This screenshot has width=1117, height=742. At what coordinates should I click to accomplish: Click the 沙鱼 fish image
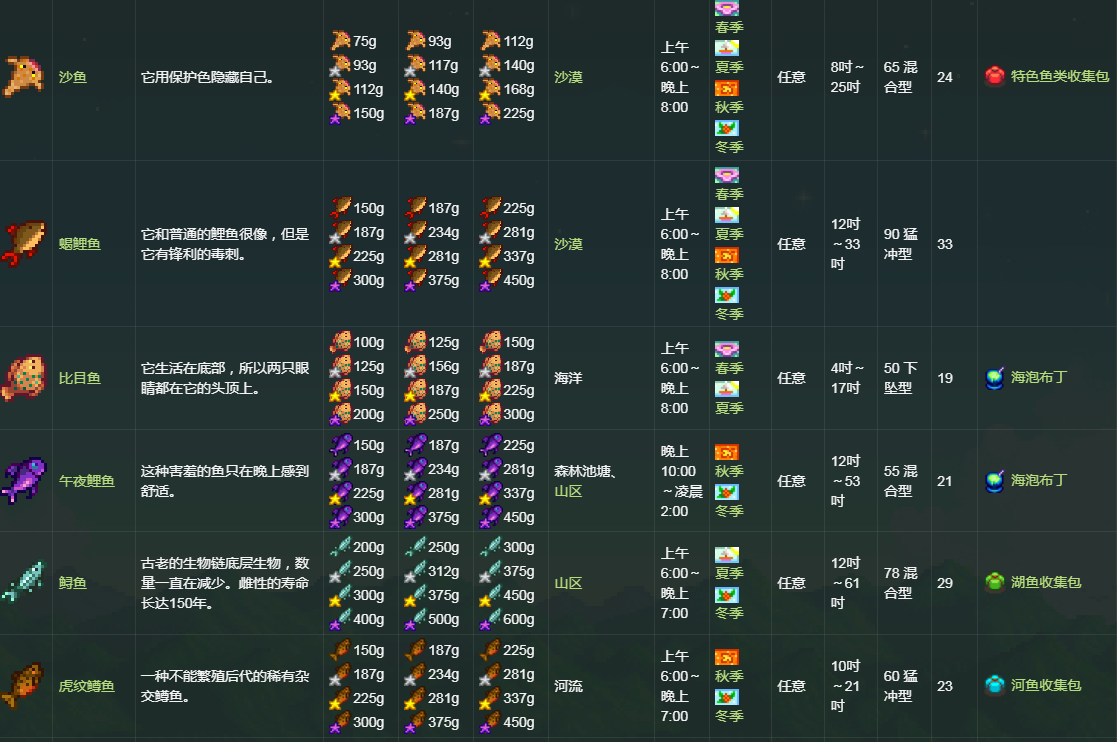point(24,76)
